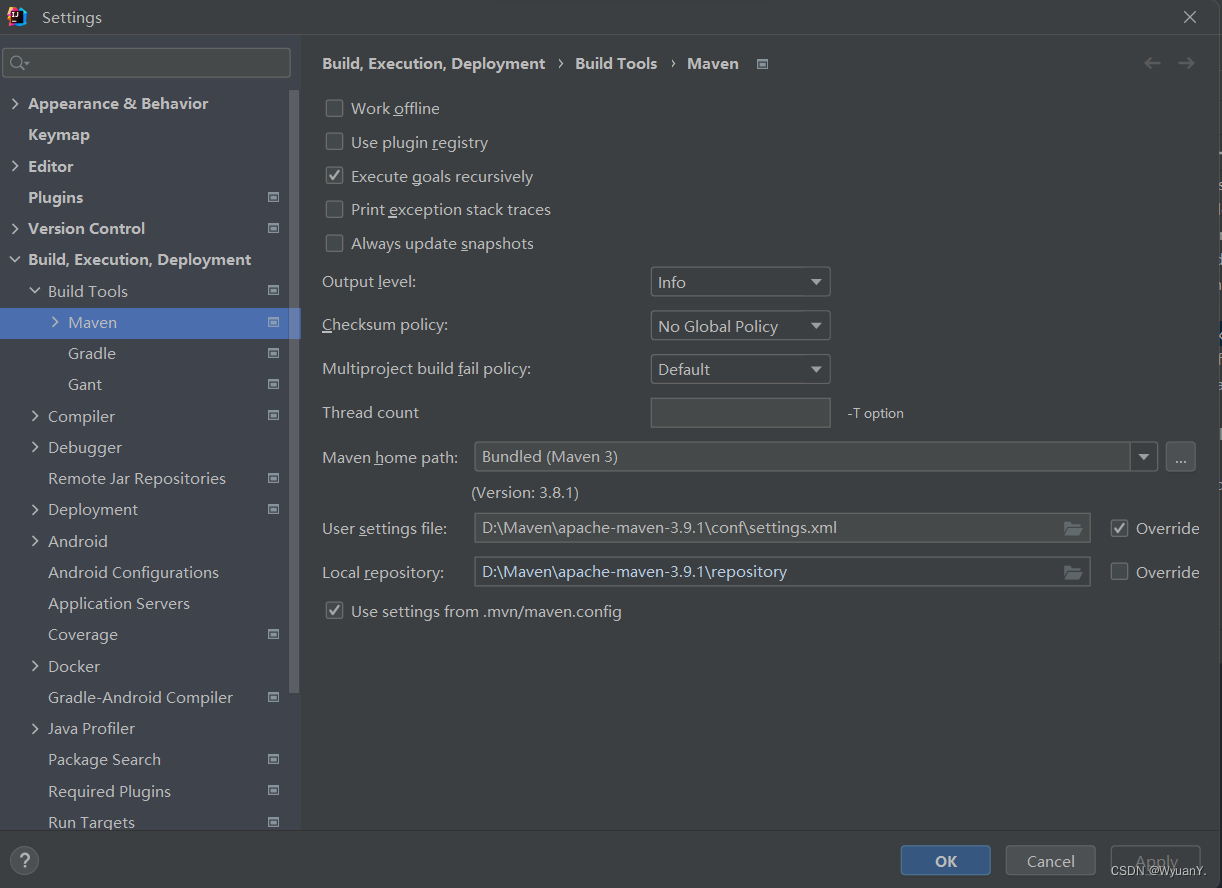Image resolution: width=1222 pixels, height=888 pixels.
Task: Click Build Tools in the breadcrumb
Action: tap(616, 63)
